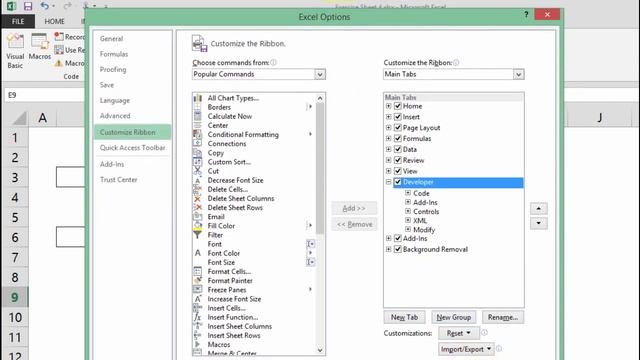Toggle the Data tab checkbox
640x360 pixels.
(x=398, y=149)
